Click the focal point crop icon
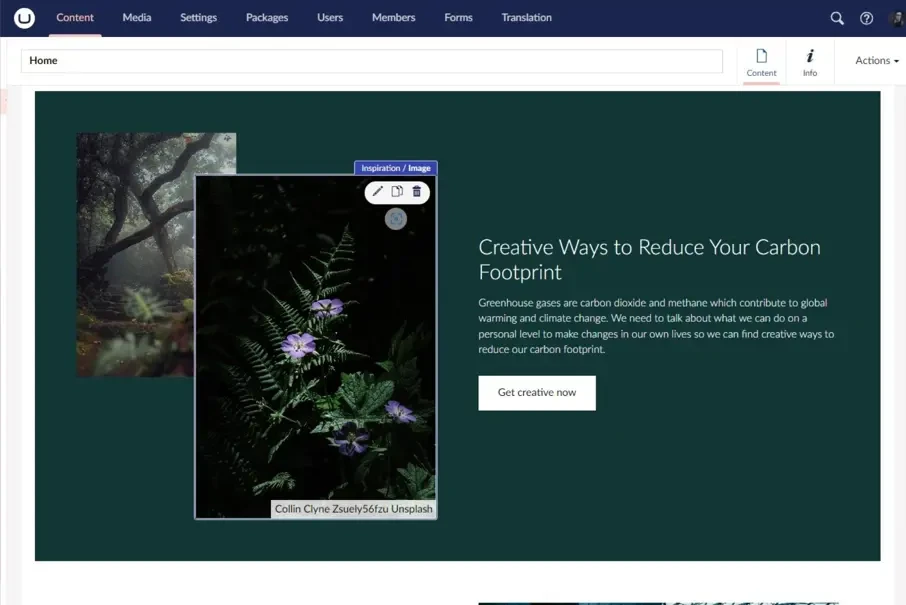Screen dimensions: 906x605 click(x=396, y=218)
